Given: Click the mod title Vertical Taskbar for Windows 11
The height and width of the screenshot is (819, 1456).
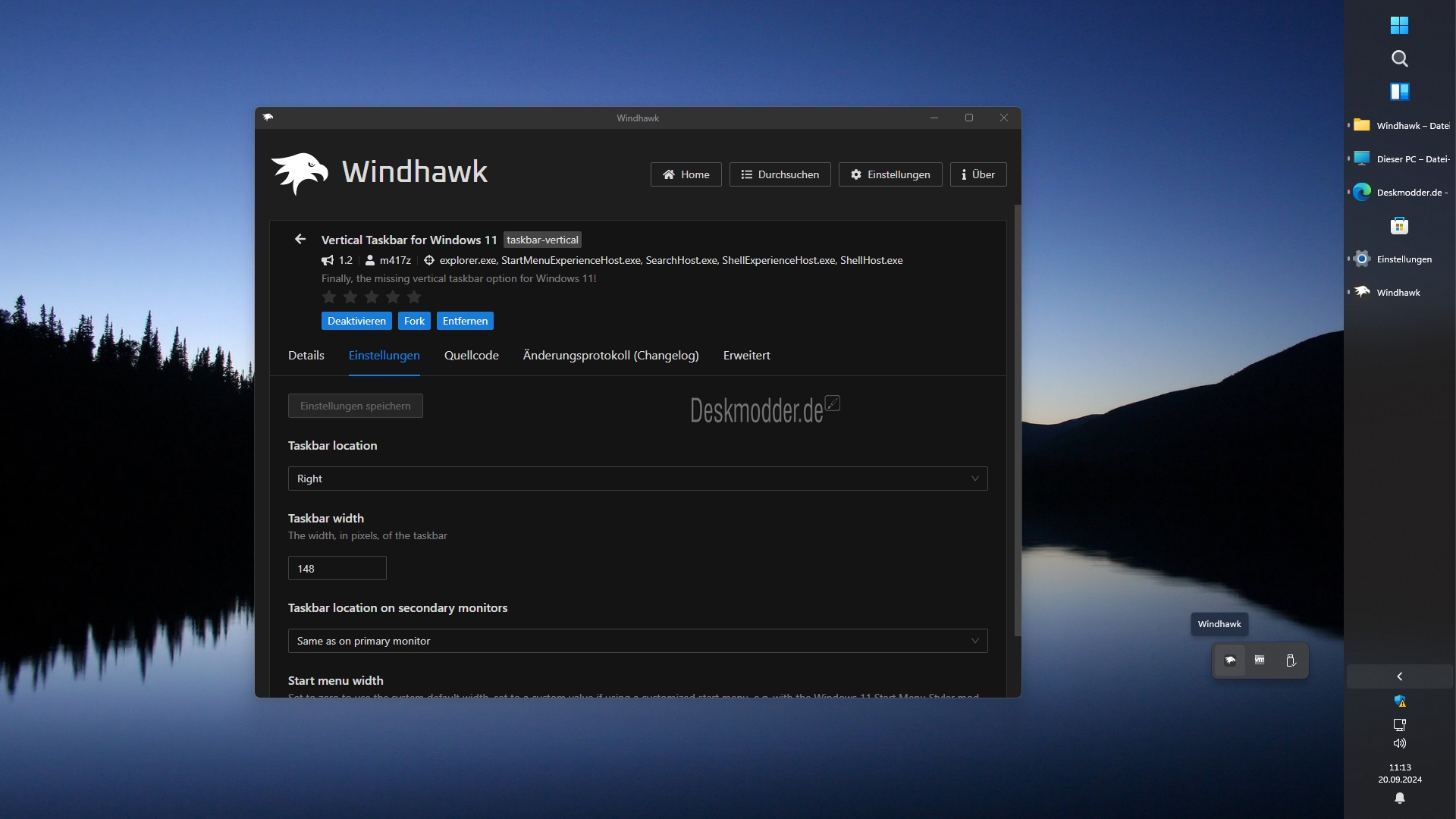Looking at the screenshot, I should 409,240.
